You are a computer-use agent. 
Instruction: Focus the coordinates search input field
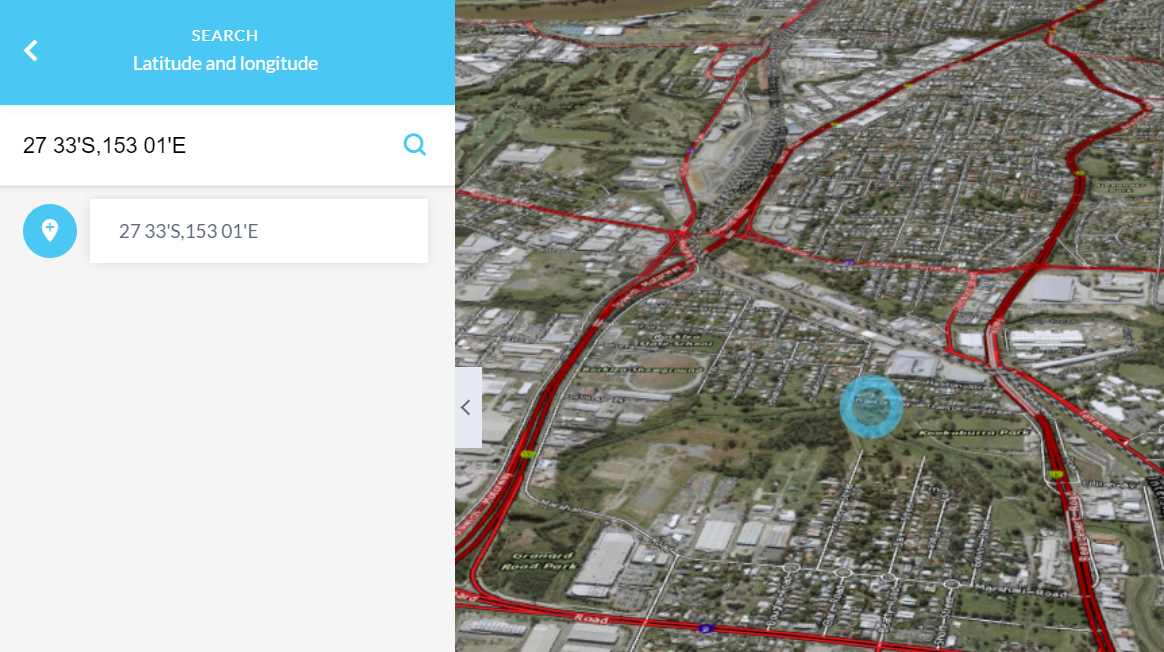pos(200,145)
